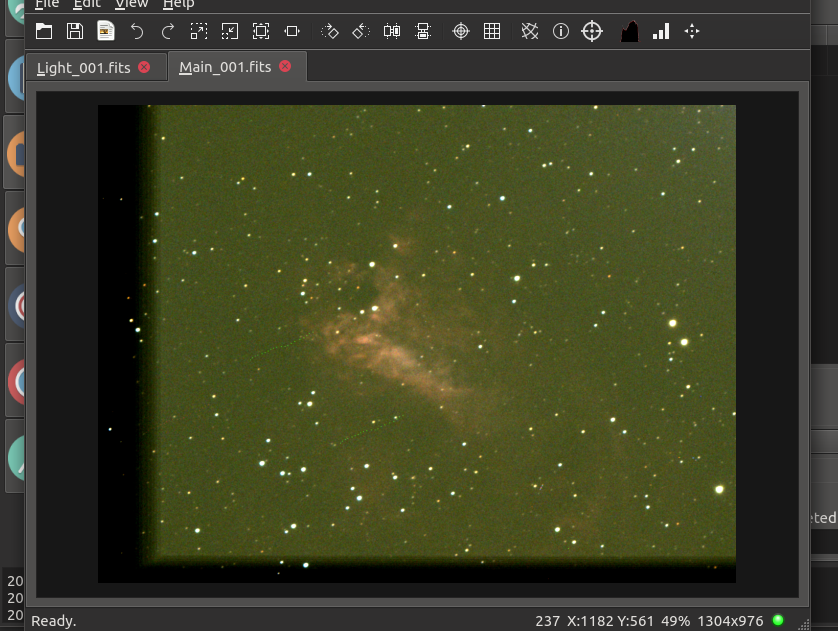Screen dimensions: 838x631
Task: Click the large target crosshair toolbar icon
Action: [x=592, y=31]
